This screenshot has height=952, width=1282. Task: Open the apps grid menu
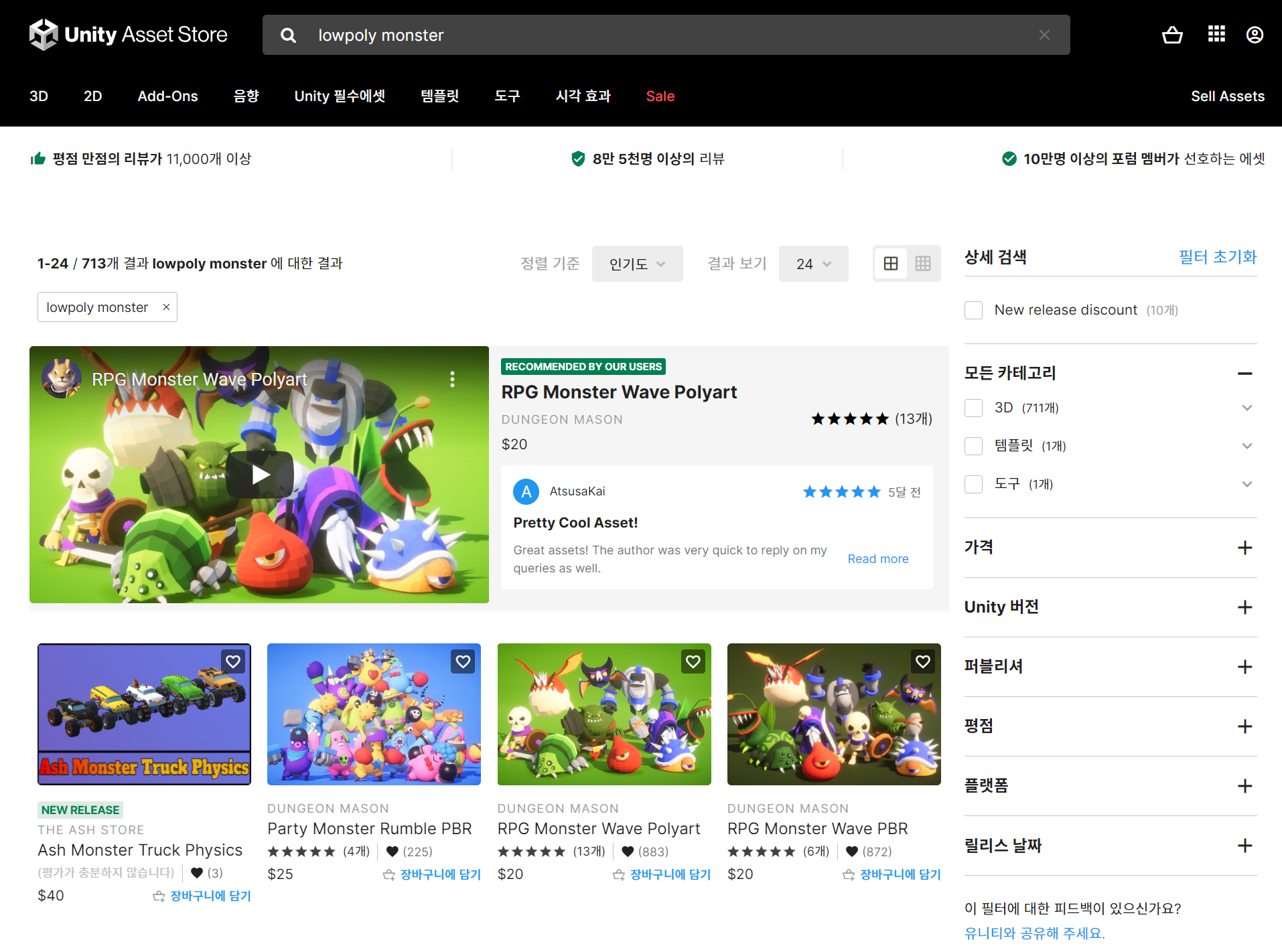tap(1216, 35)
